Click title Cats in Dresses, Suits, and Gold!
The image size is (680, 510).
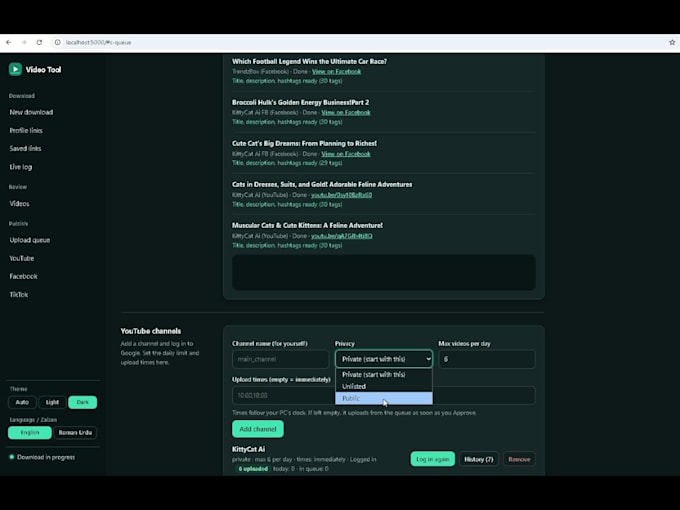[x=322, y=185]
